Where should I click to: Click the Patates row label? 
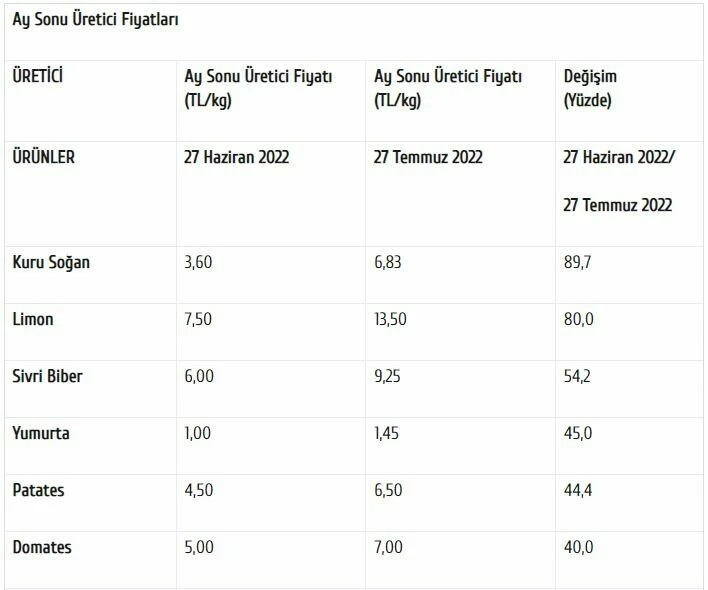[39, 491]
